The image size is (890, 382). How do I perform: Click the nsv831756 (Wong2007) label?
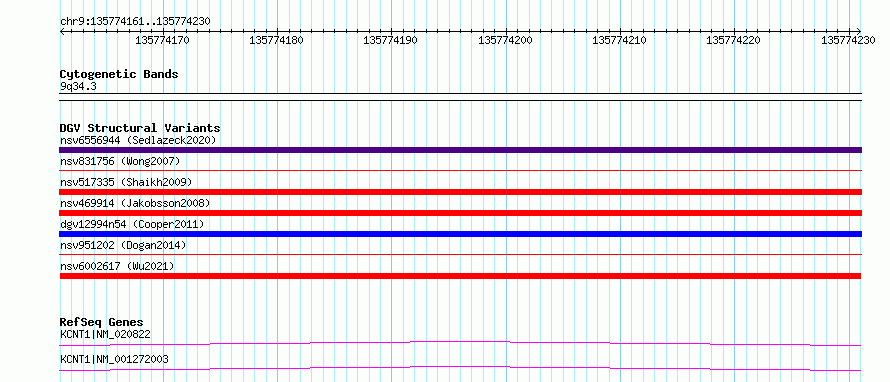[120, 162]
